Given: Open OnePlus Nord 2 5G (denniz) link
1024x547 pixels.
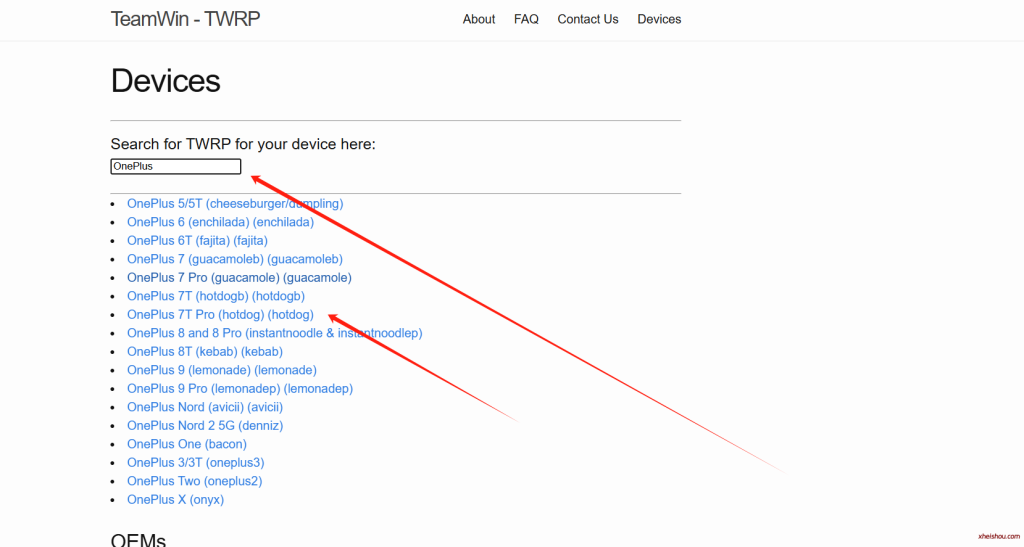Looking at the screenshot, I should click(x=205, y=426).
